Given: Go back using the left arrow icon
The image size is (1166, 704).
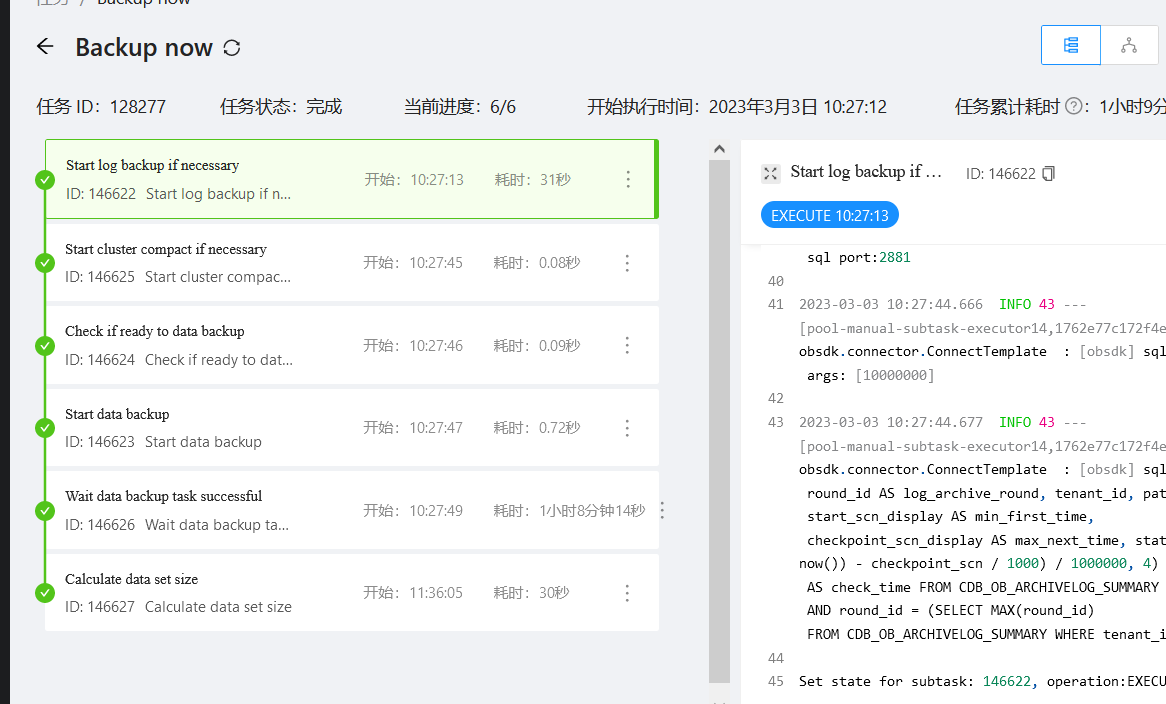Looking at the screenshot, I should click(45, 47).
